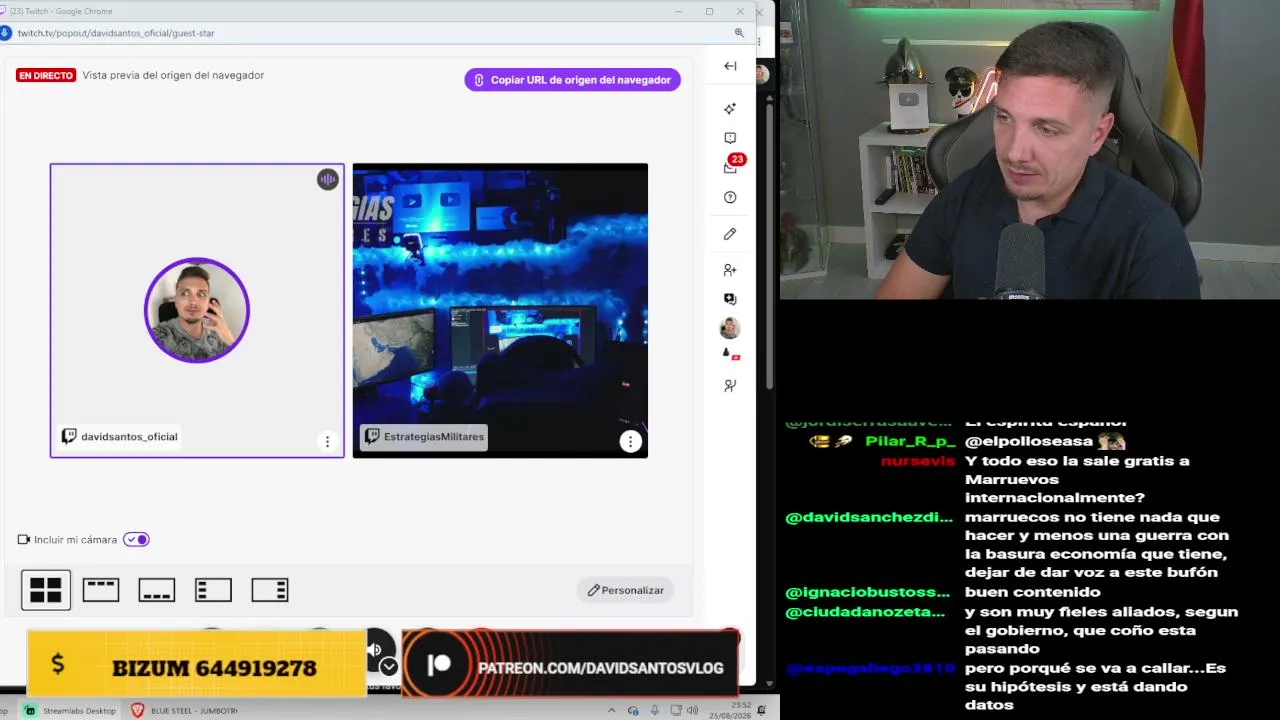The image size is (1280, 720).
Task: Open the feedback speech-bubble icon in sidebar
Action: coord(730,138)
